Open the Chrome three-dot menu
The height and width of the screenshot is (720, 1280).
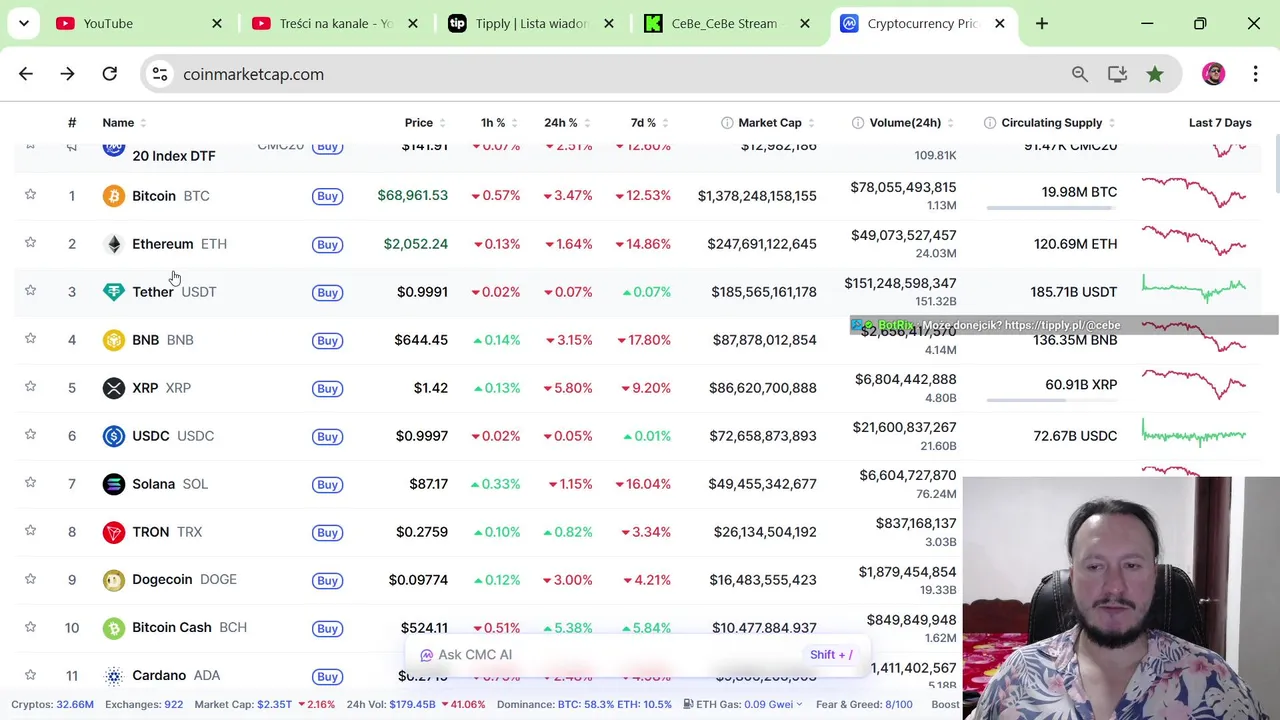tap(1255, 74)
